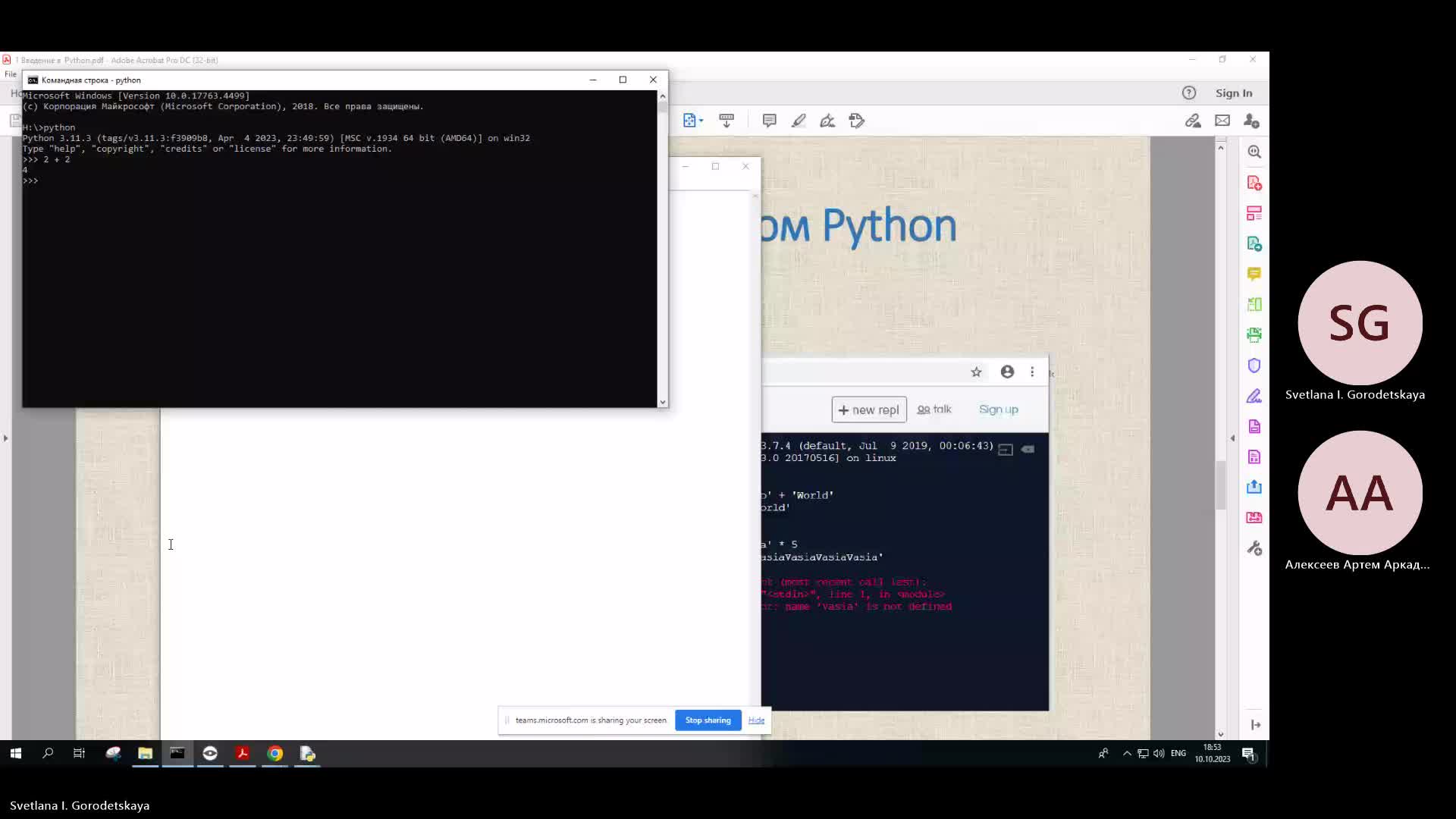Image resolution: width=1456 pixels, height=819 pixels.
Task: Open the yellow Comment tool in right panel
Action: point(1254,274)
